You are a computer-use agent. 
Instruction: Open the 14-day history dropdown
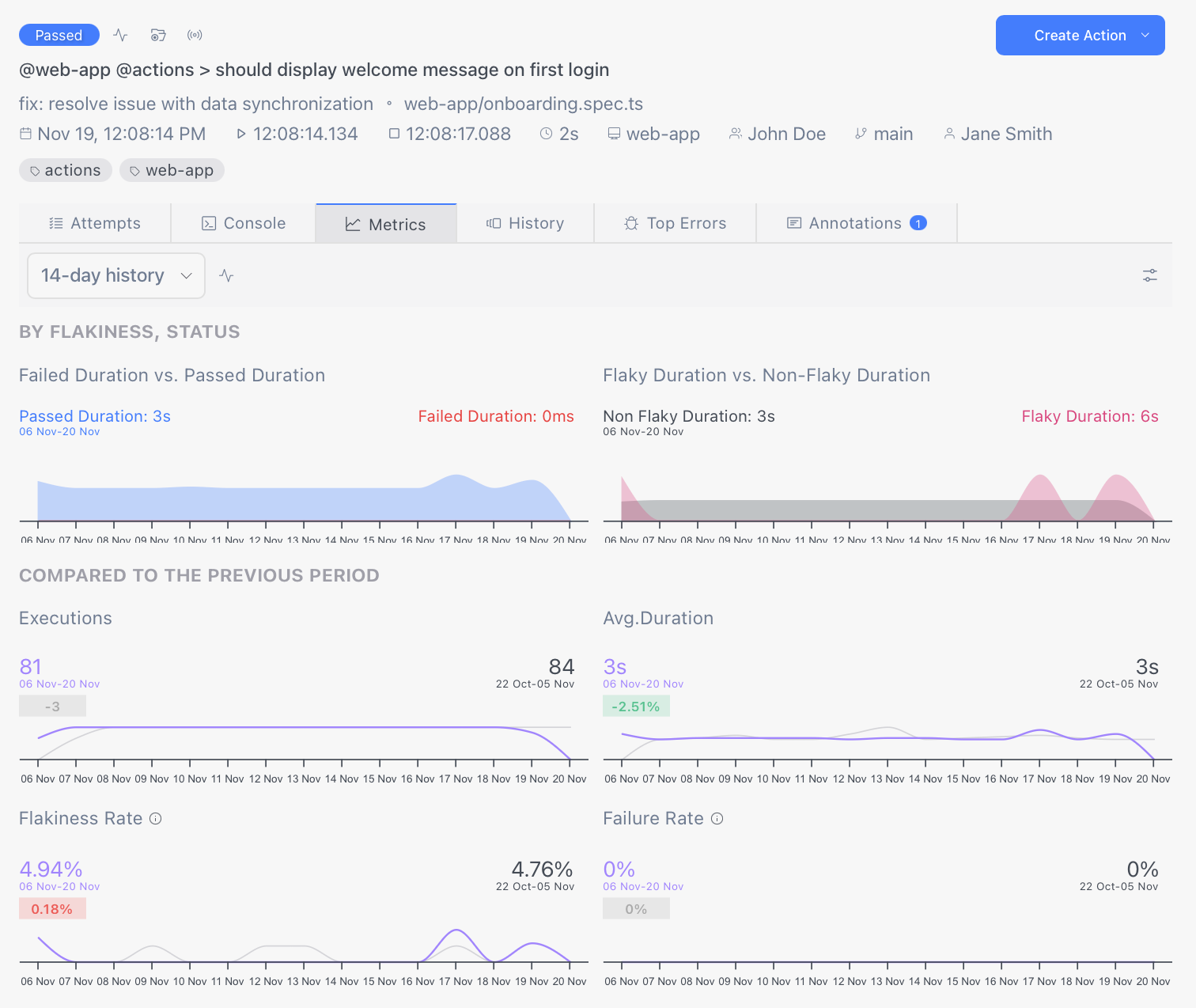coord(116,275)
